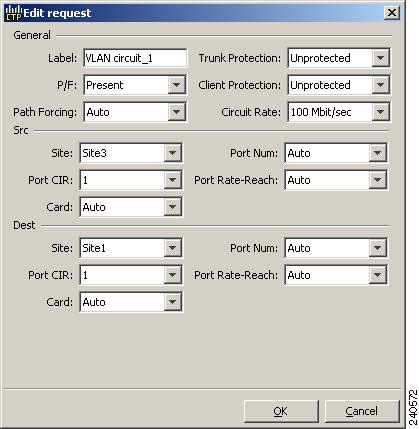419x429 pixels.
Task: Expand the Dest Port Num dropdown
Action: (x=336, y=248)
